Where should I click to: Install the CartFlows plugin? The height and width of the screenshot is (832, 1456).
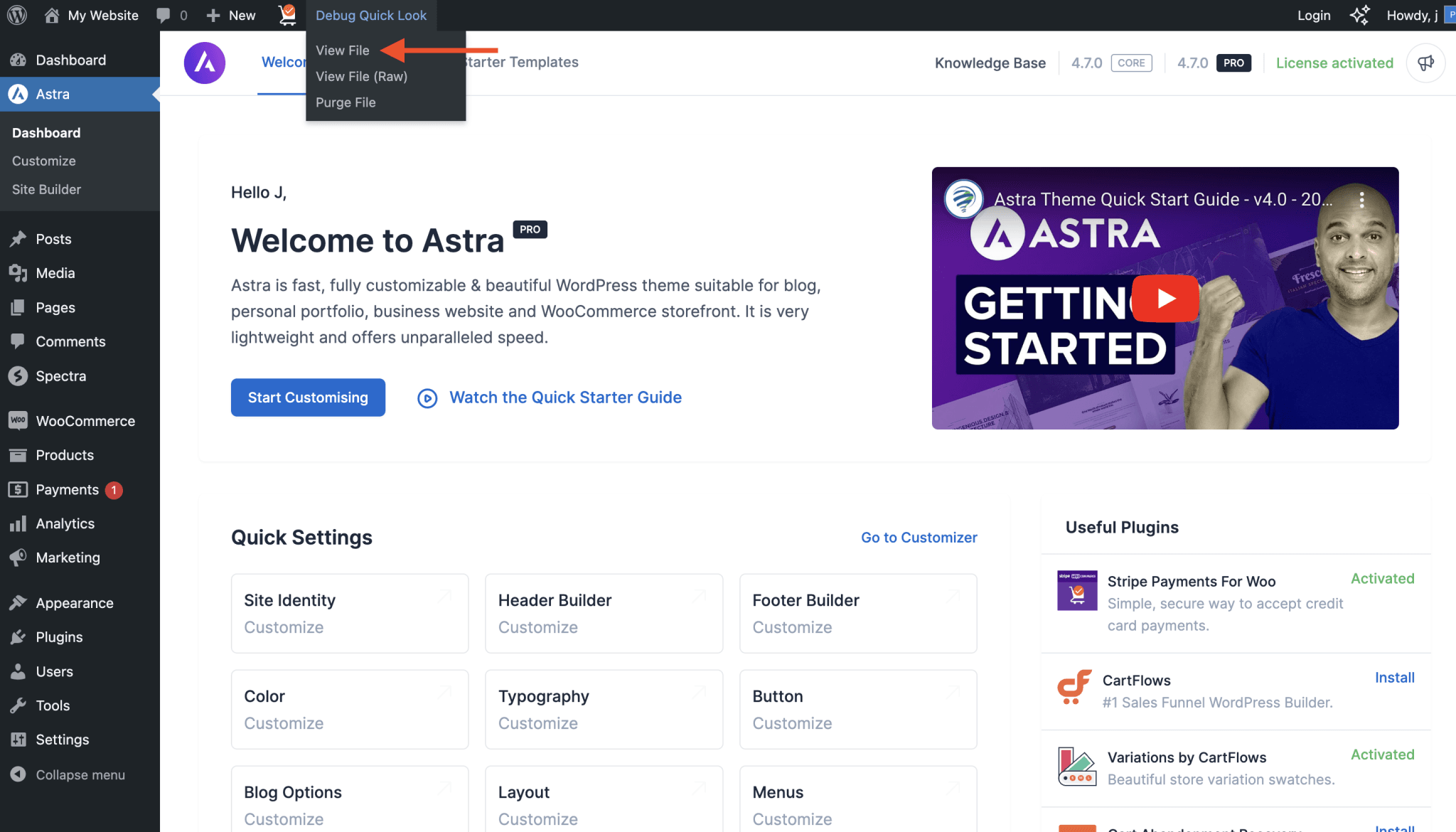pyautogui.click(x=1394, y=678)
